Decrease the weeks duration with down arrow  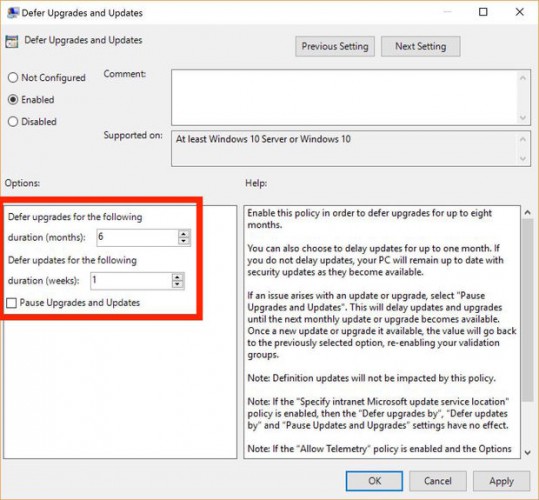pyautogui.click(x=177, y=285)
